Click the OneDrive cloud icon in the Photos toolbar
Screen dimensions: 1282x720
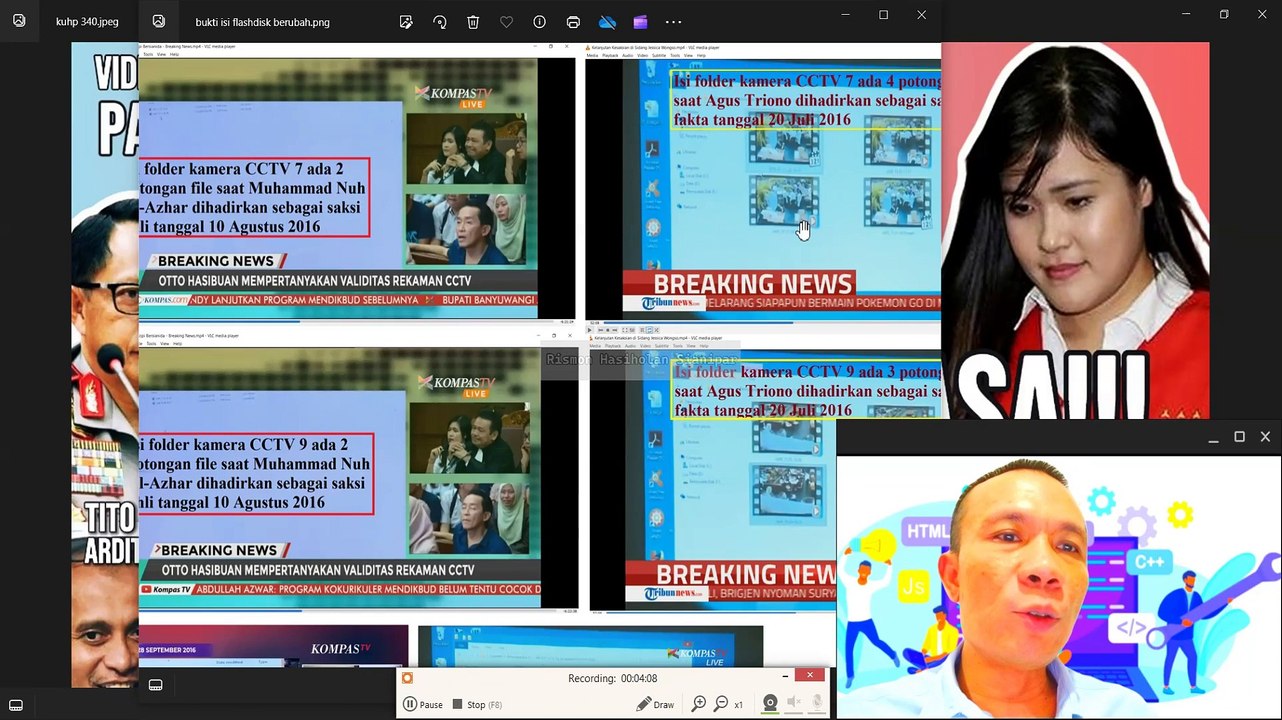click(x=607, y=21)
